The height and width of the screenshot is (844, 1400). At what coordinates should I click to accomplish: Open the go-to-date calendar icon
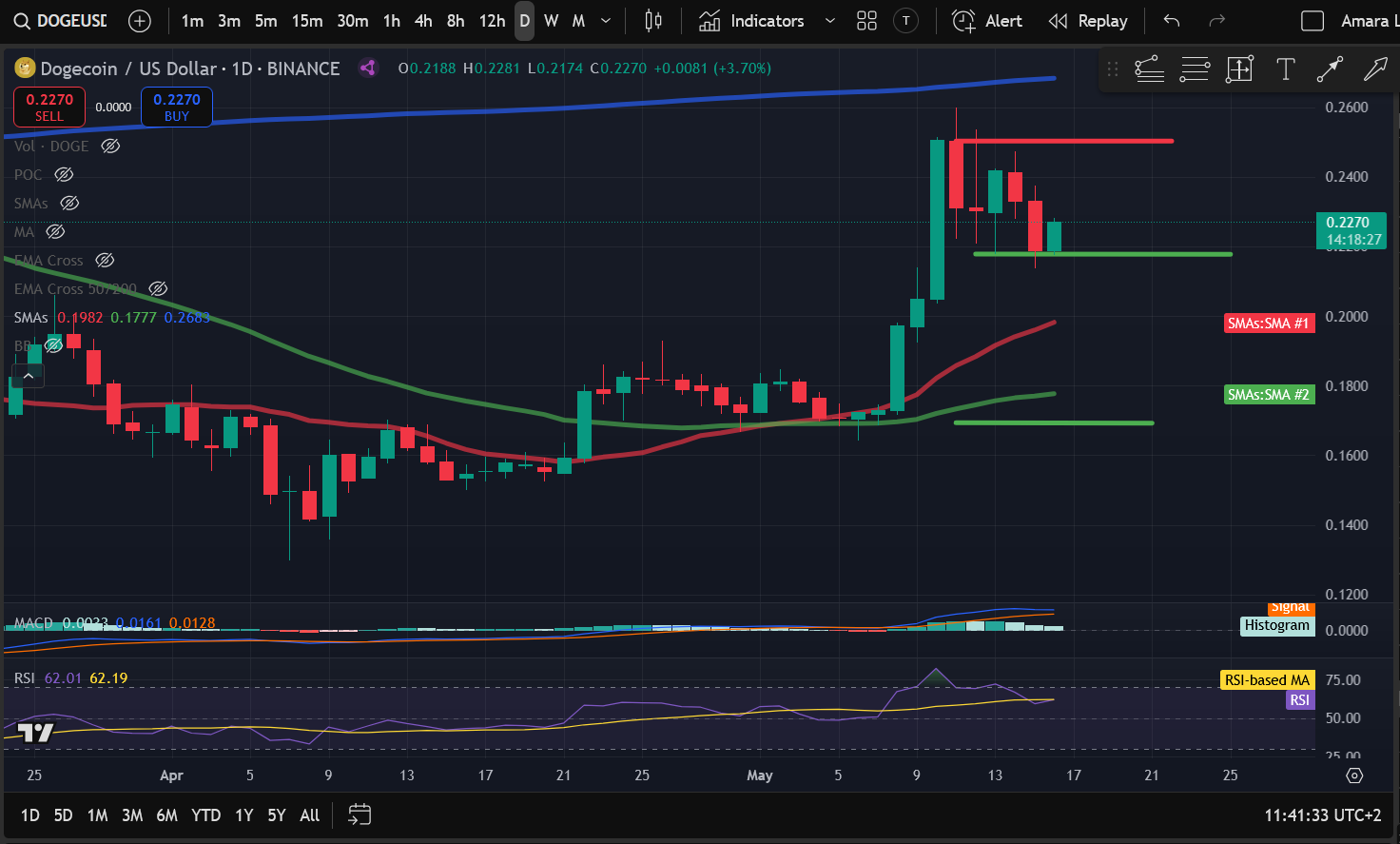360,815
